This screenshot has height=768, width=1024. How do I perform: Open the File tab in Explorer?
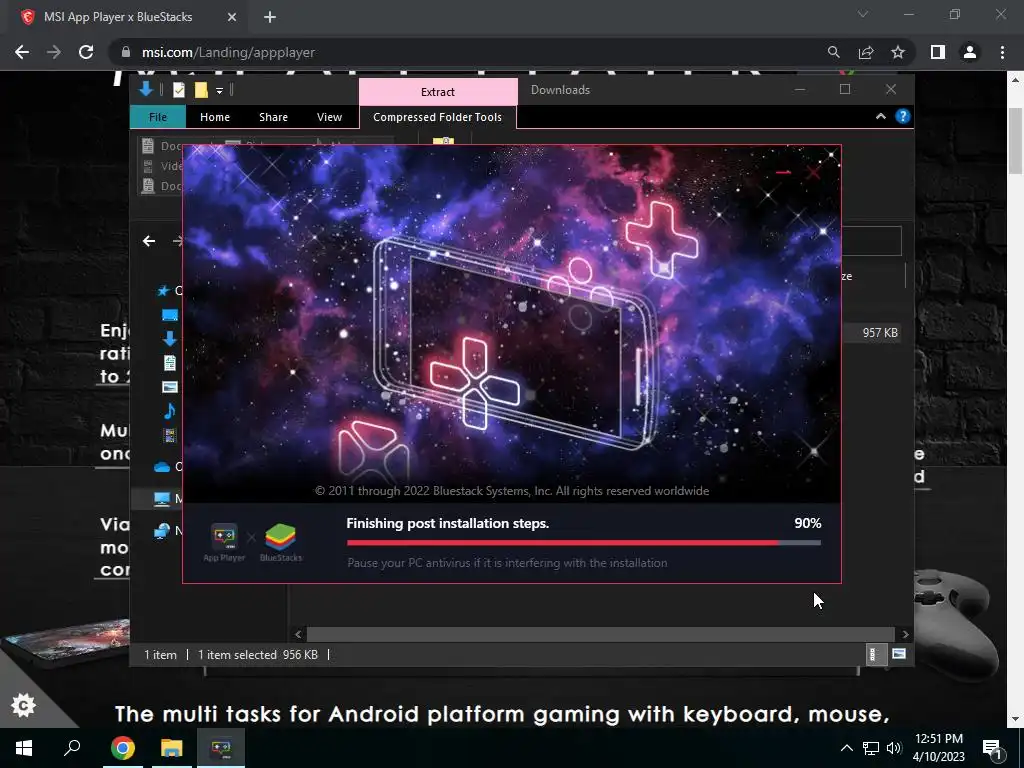[157, 117]
